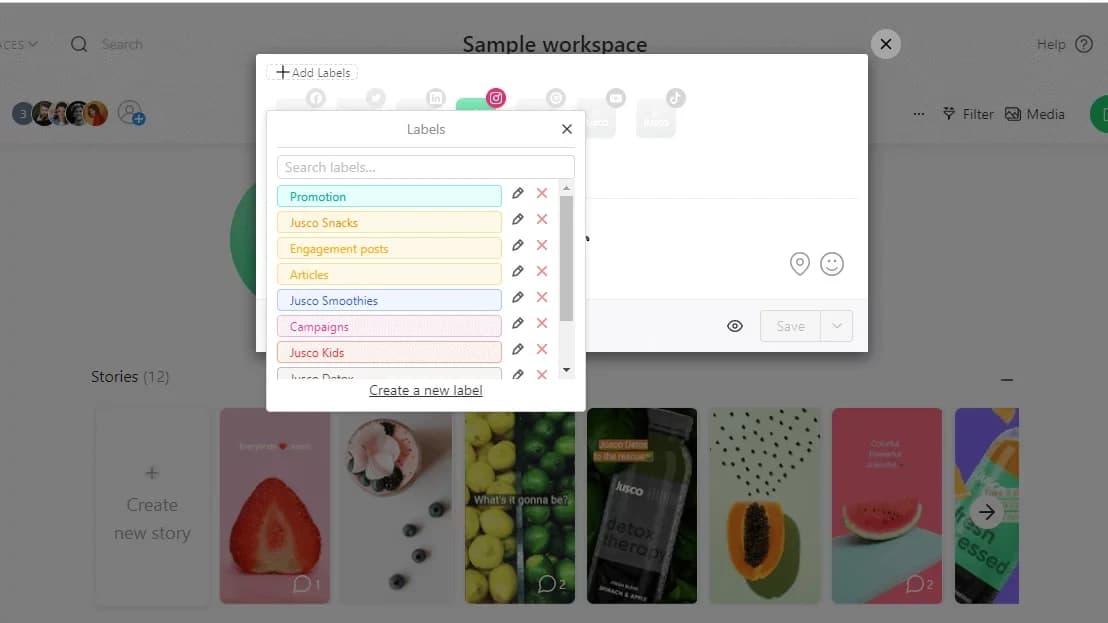
Task: Pick the yellow Articles label swatch
Action: point(389,274)
